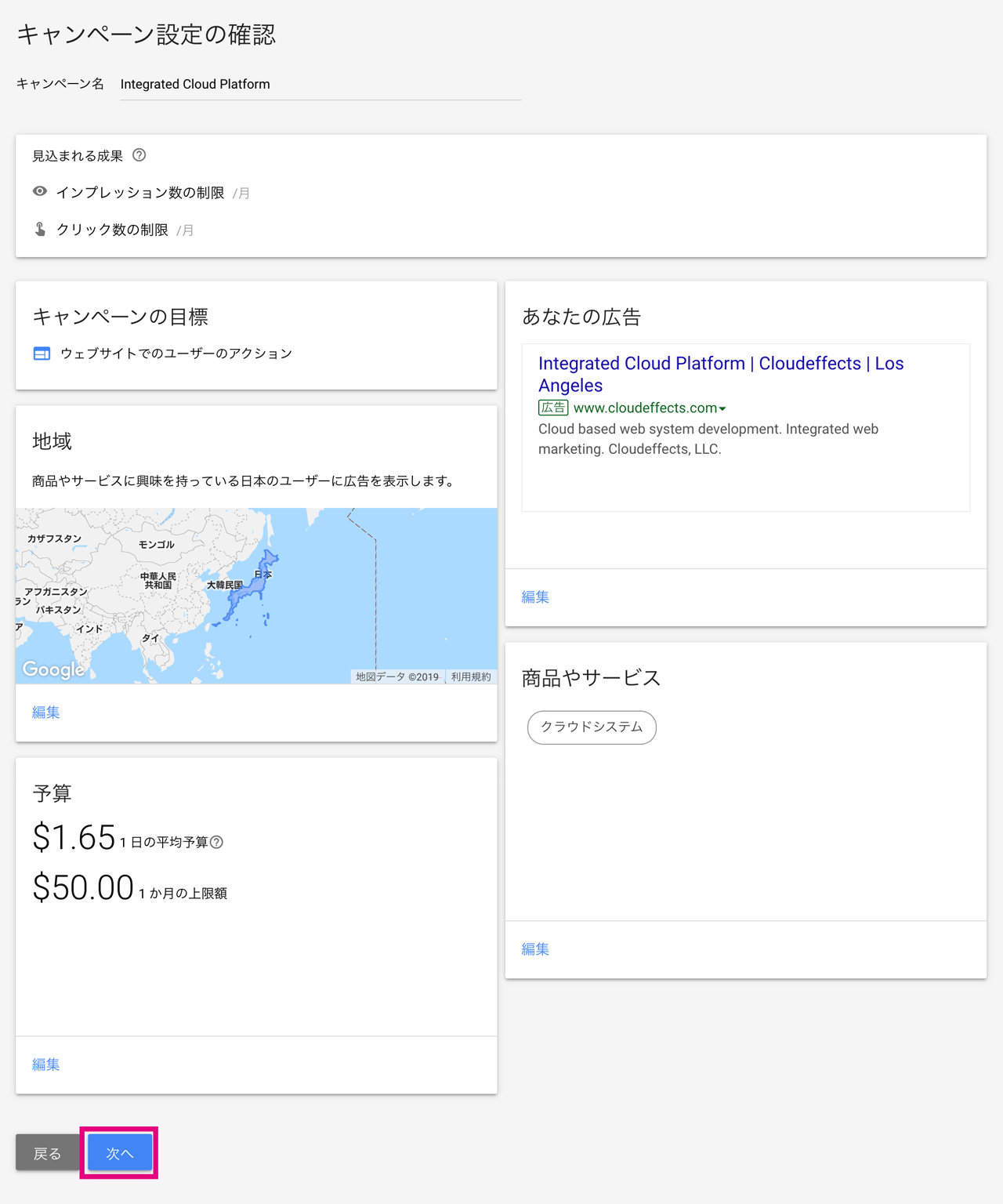Image resolution: width=1003 pixels, height=1204 pixels.
Task: Click the ウェブサイトでのユーザーのアクション goal text
Action: [x=176, y=354]
